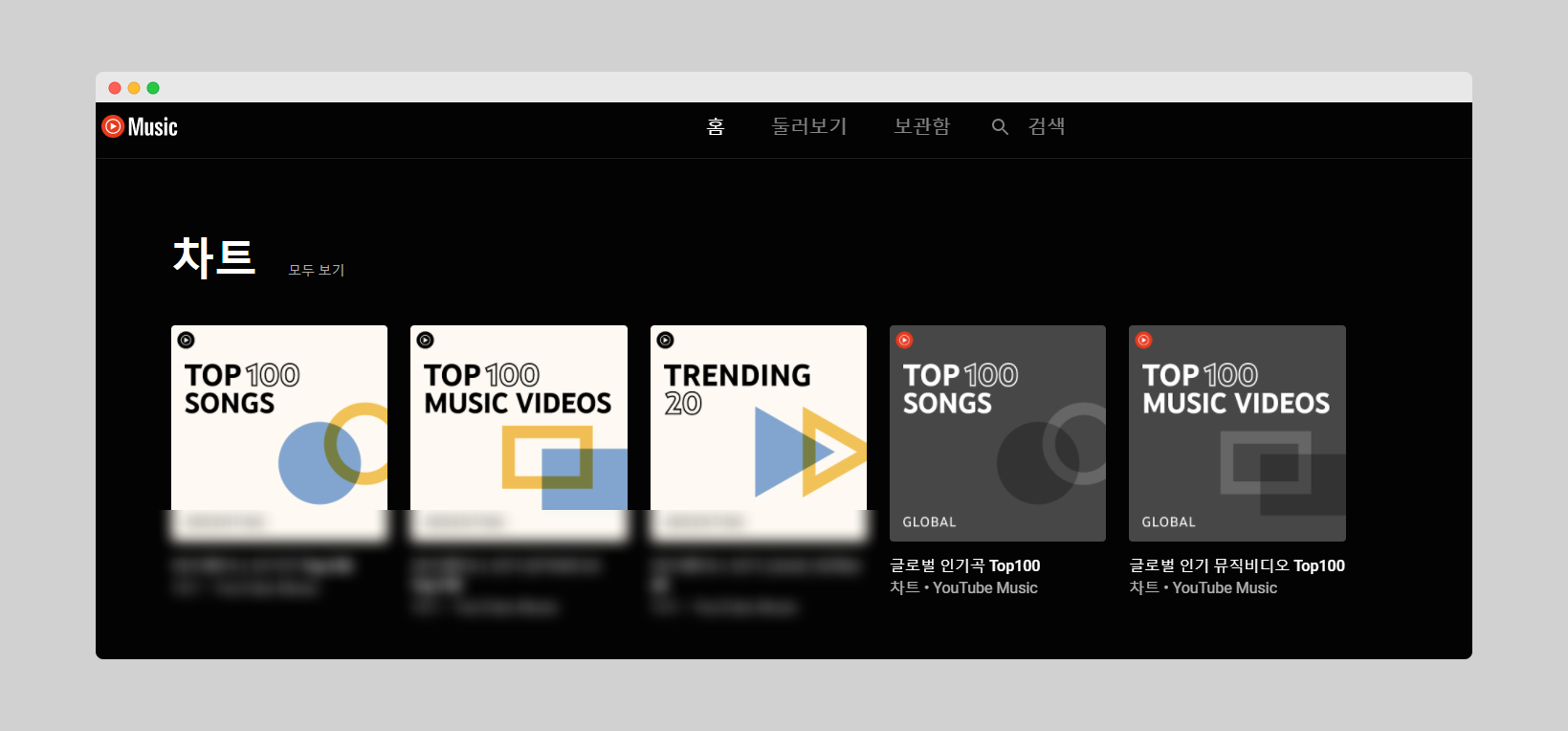This screenshot has width=1568, height=731.
Task: Close the window with the red button
Action: click(115, 88)
